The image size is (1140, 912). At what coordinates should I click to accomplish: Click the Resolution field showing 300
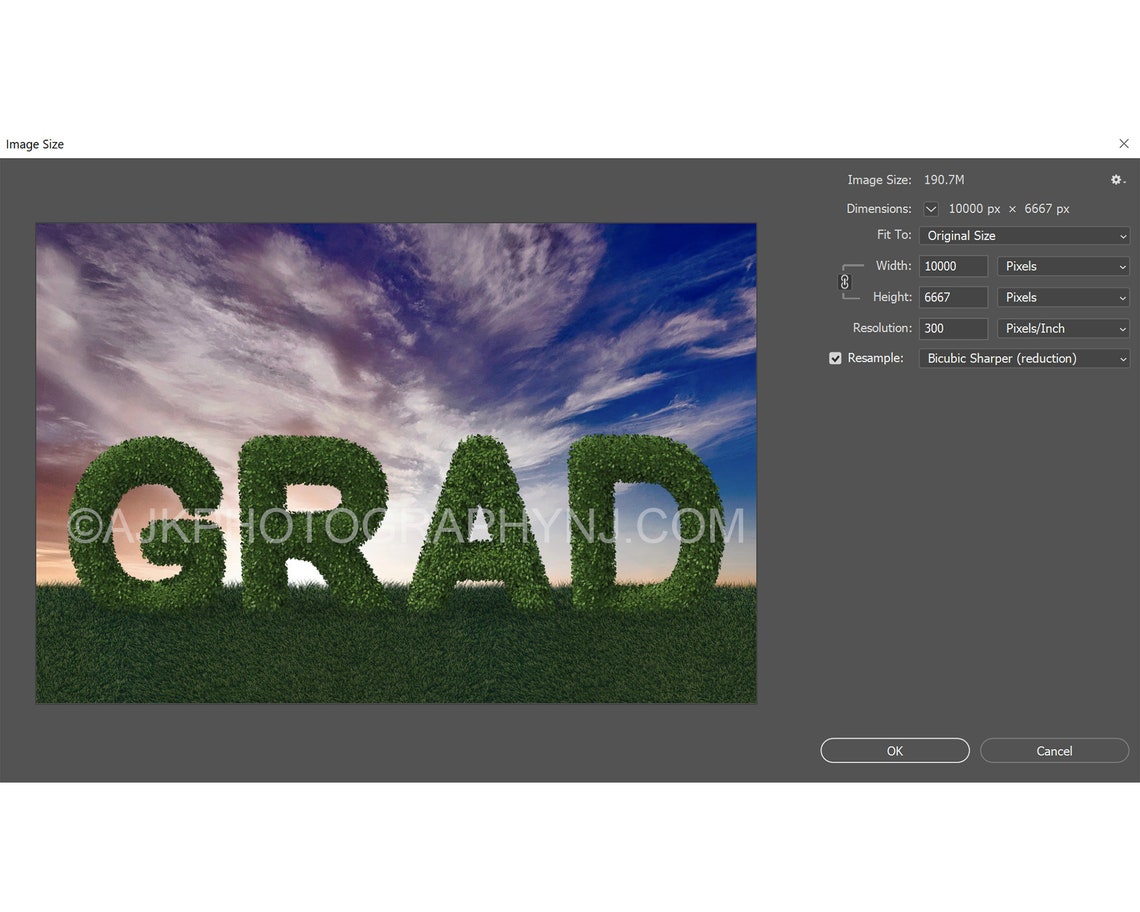[x=952, y=328]
